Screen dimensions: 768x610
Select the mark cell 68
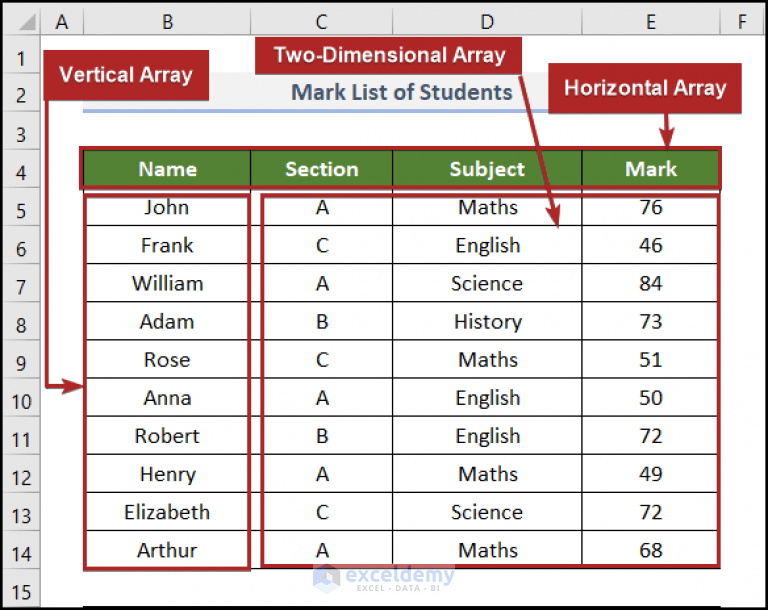click(x=650, y=550)
